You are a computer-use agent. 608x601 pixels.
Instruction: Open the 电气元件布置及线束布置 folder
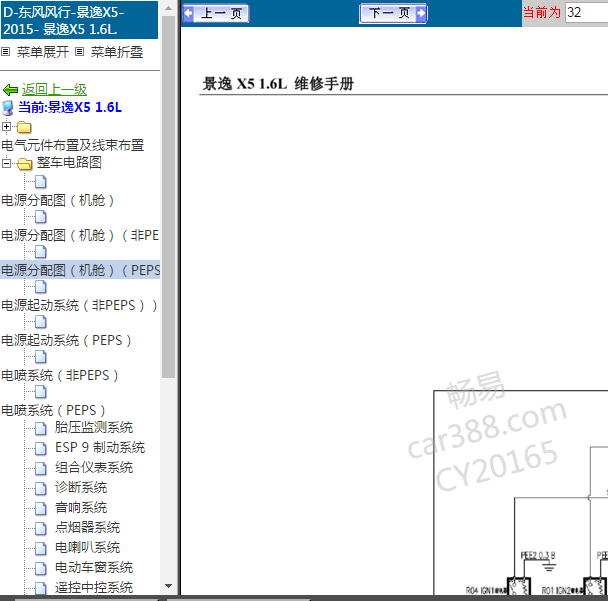[73, 145]
